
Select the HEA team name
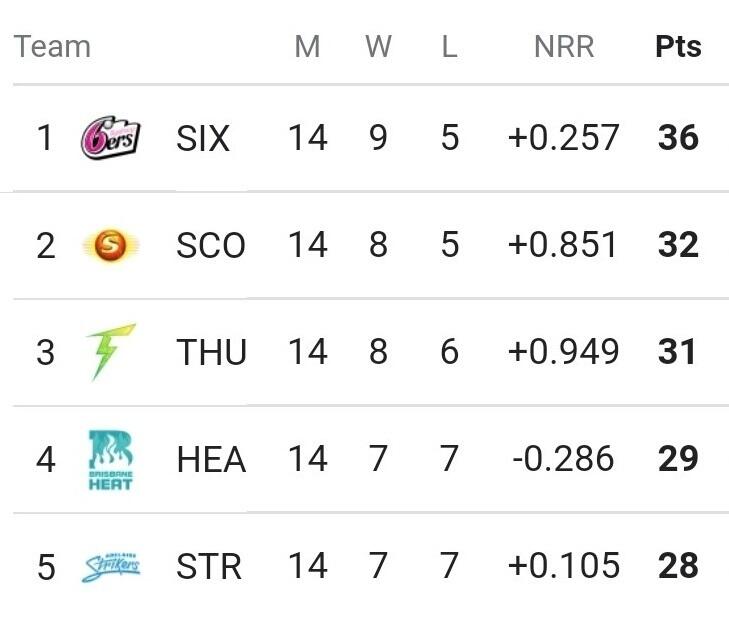[211, 459]
